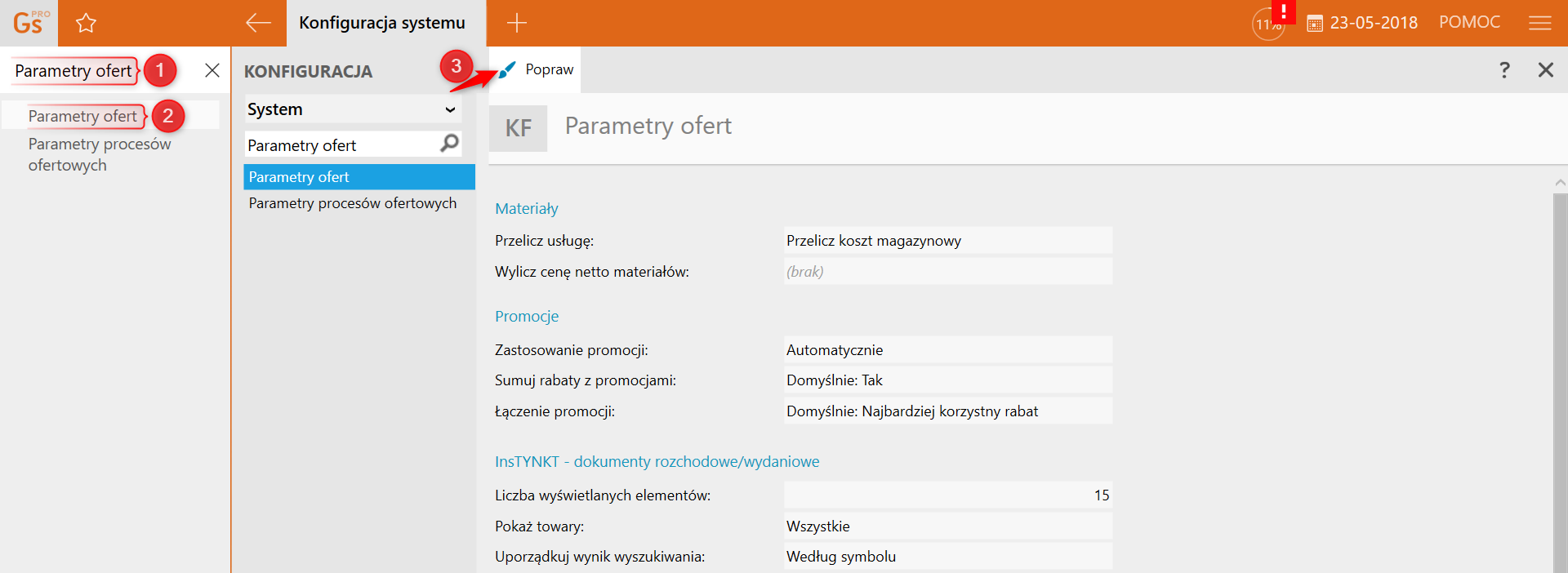Clear the left search box with X

(x=212, y=70)
